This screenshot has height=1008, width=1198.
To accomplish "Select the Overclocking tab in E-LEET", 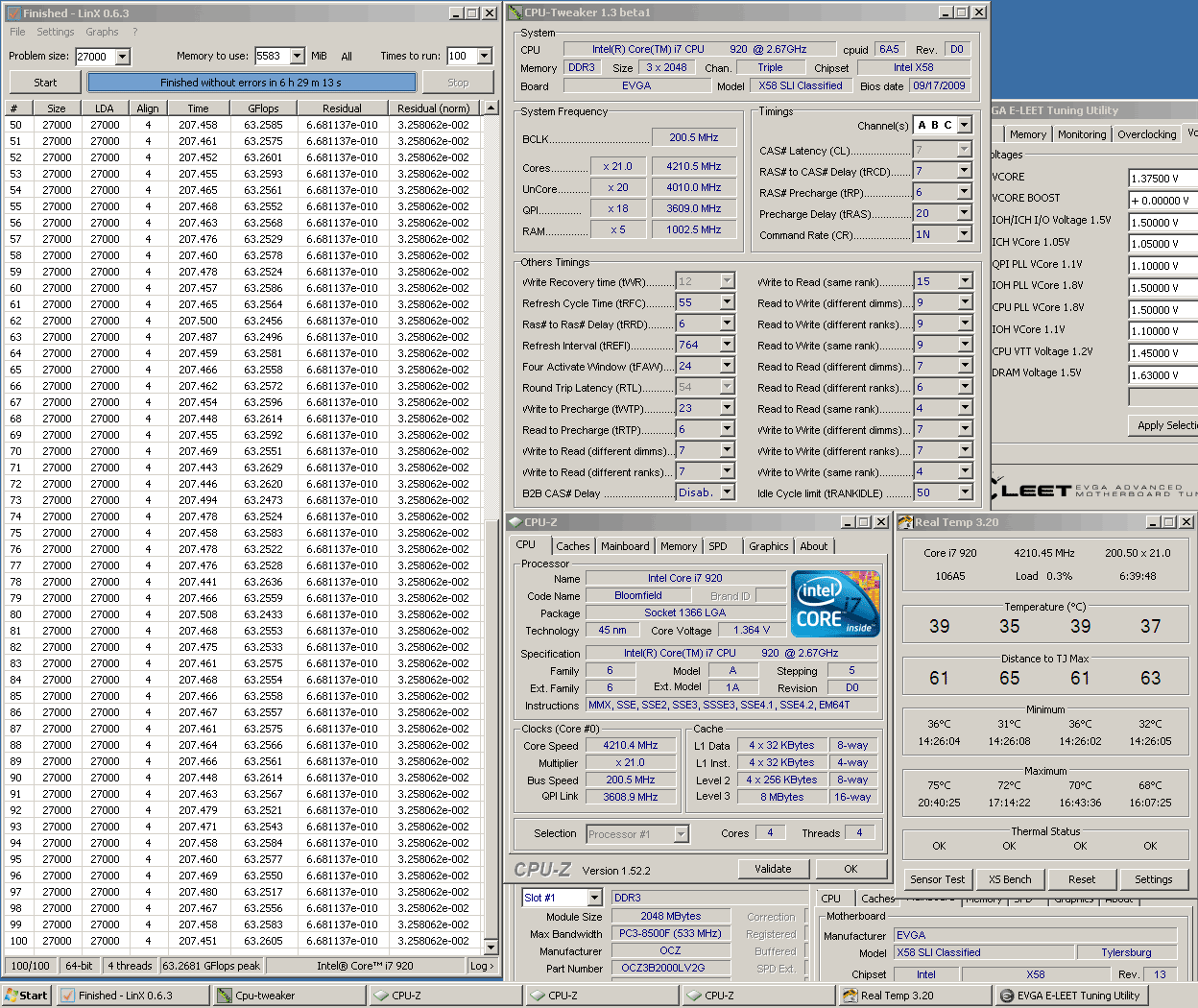I will pos(1147,134).
